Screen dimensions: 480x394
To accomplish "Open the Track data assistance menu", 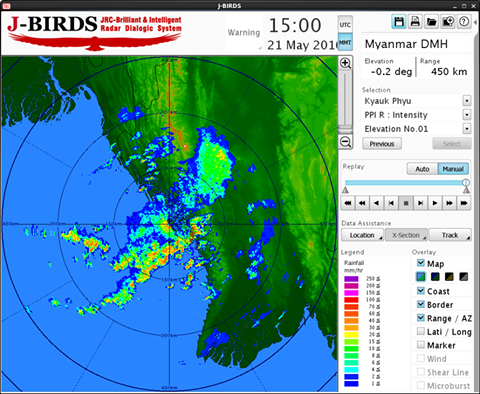I will click(x=450, y=235).
